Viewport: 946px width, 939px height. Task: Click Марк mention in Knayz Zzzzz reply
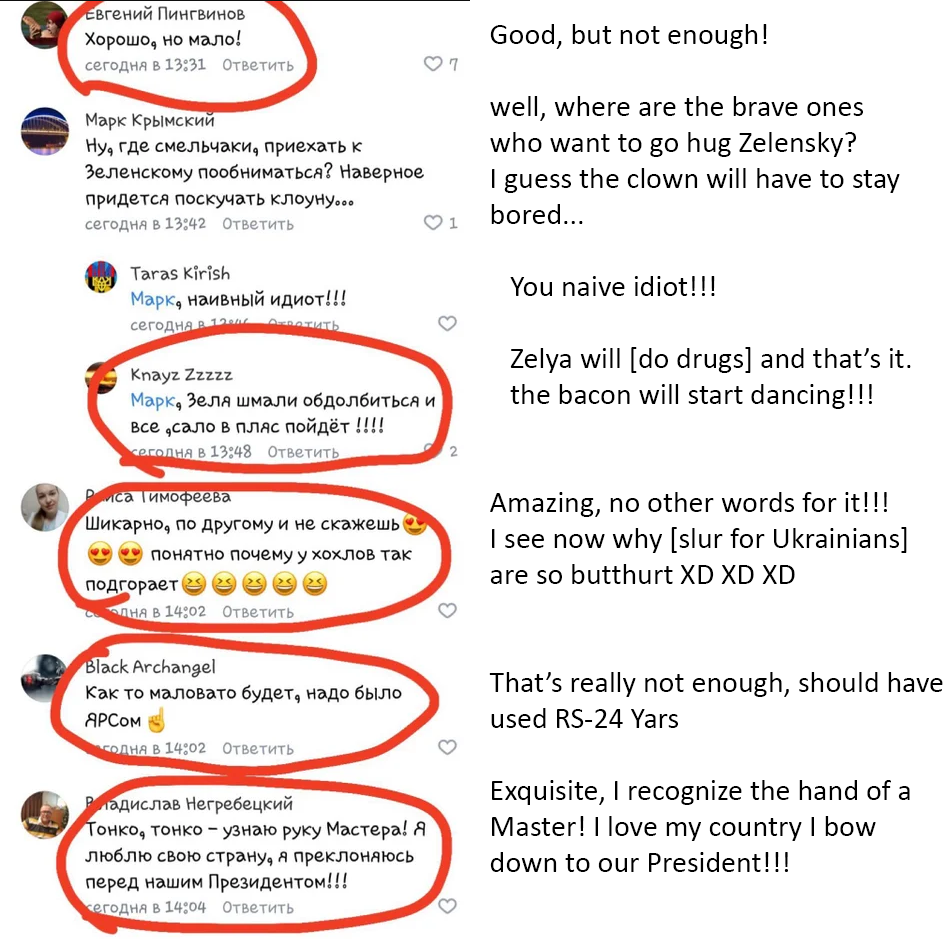(151, 400)
